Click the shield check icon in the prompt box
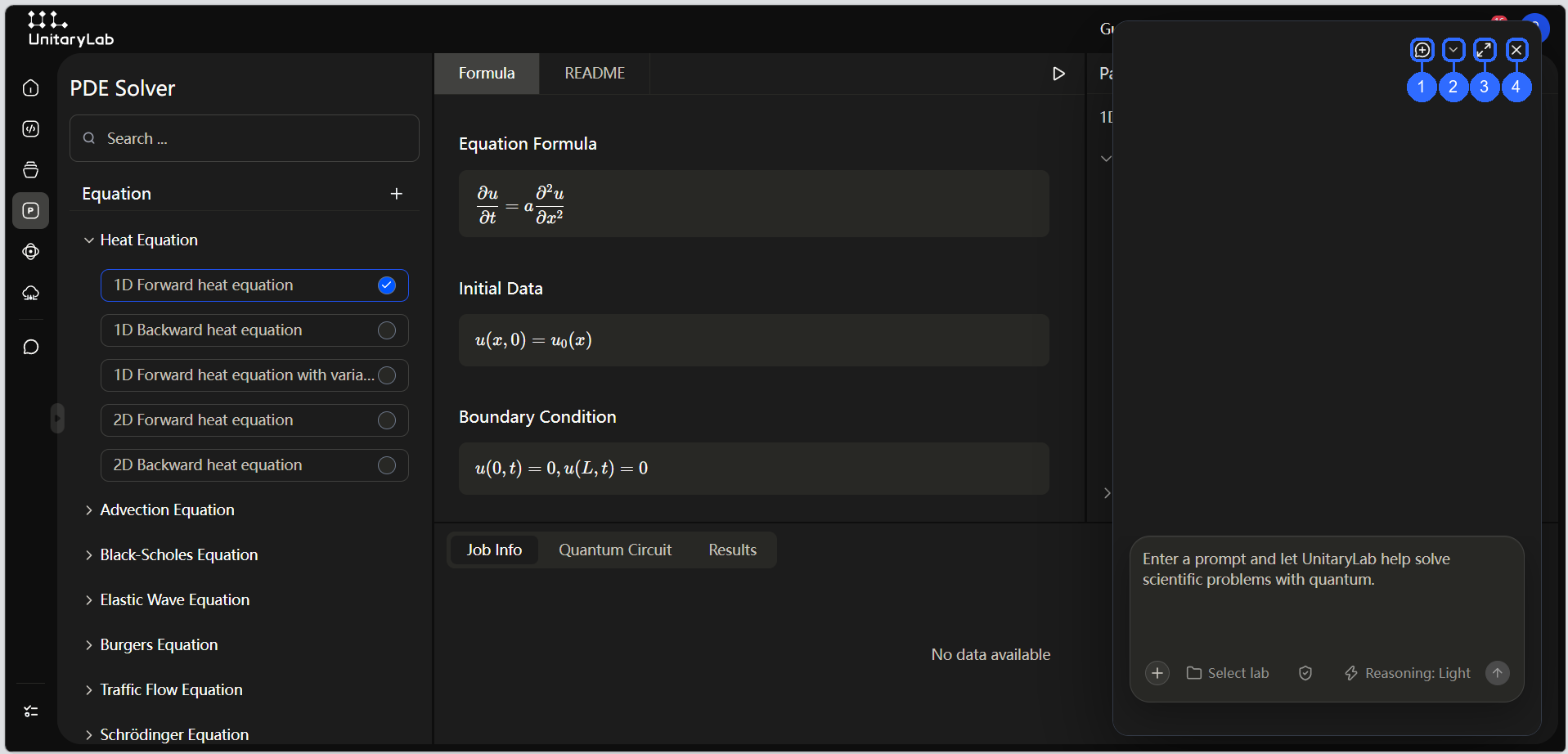The width and height of the screenshot is (1568, 754). (x=1305, y=673)
